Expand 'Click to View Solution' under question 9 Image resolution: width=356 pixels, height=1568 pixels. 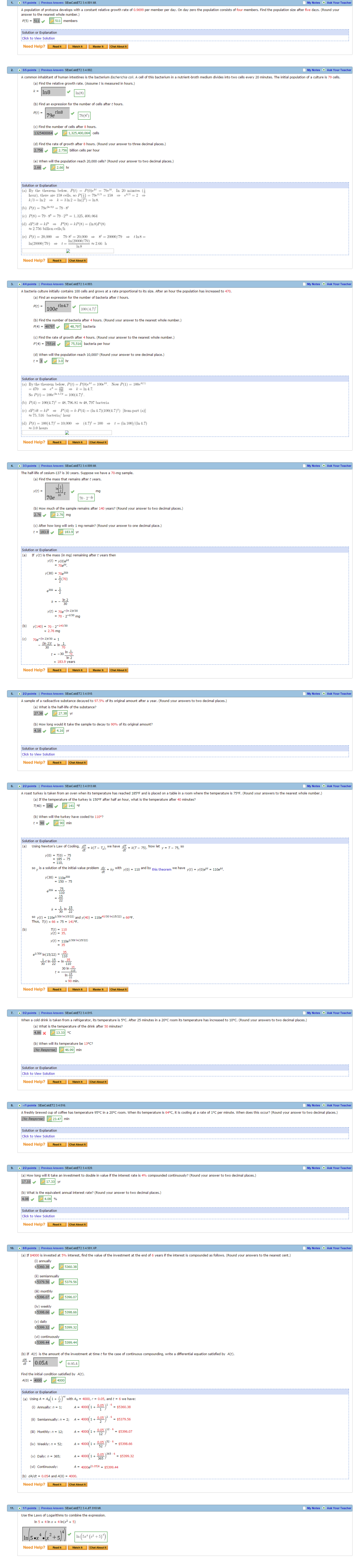pyautogui.click(x=38, y=1216)
